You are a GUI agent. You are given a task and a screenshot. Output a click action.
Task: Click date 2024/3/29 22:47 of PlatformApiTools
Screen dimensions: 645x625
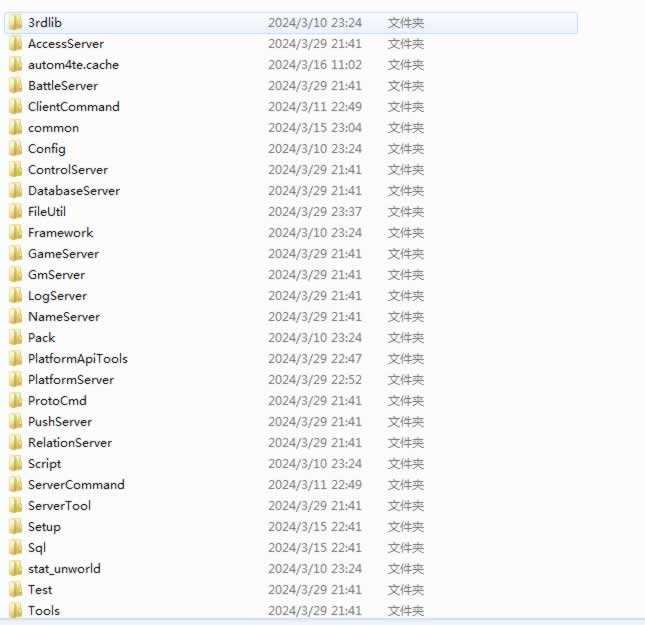315,358
